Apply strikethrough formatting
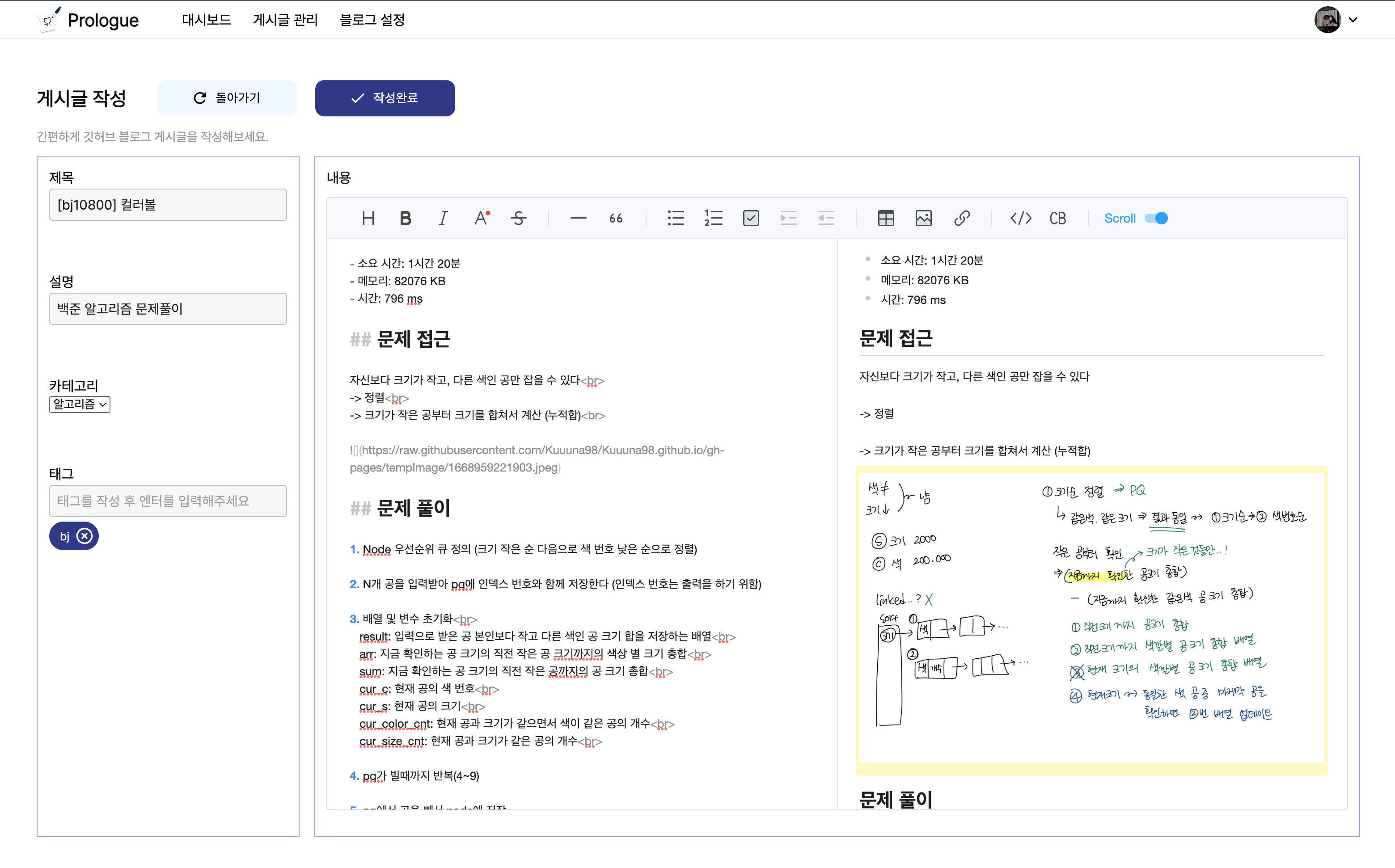Screen dimensions: 1395x868 click(518, 218)
